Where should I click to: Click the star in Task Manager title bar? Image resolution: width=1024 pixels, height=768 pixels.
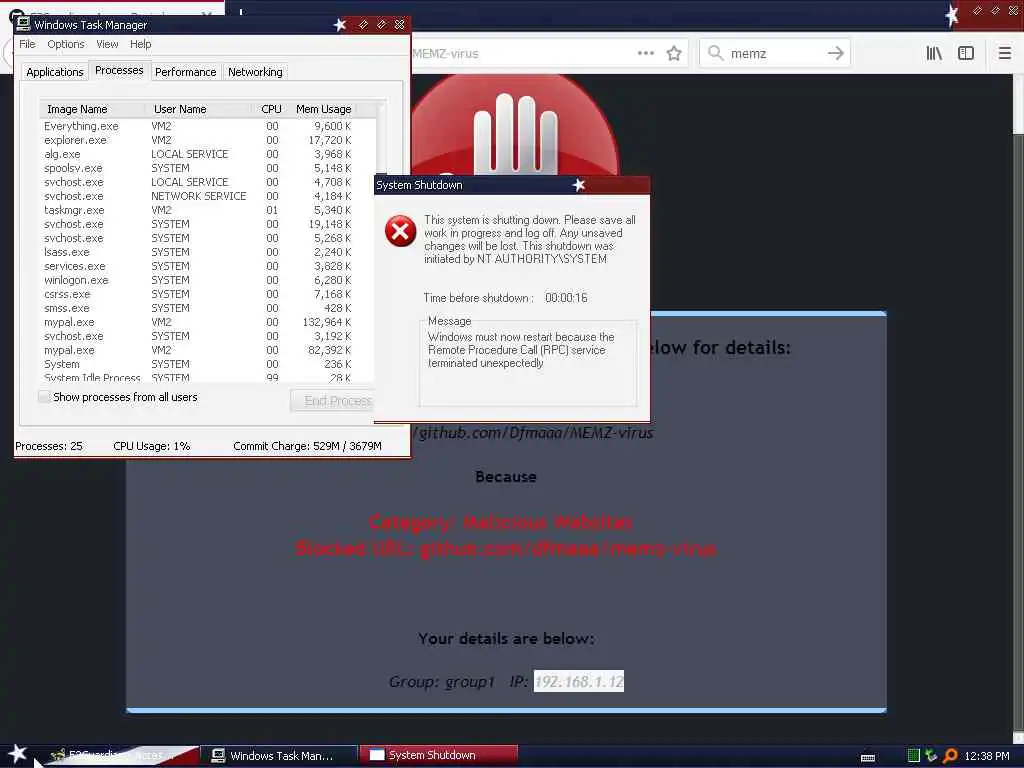pos(340,25)
